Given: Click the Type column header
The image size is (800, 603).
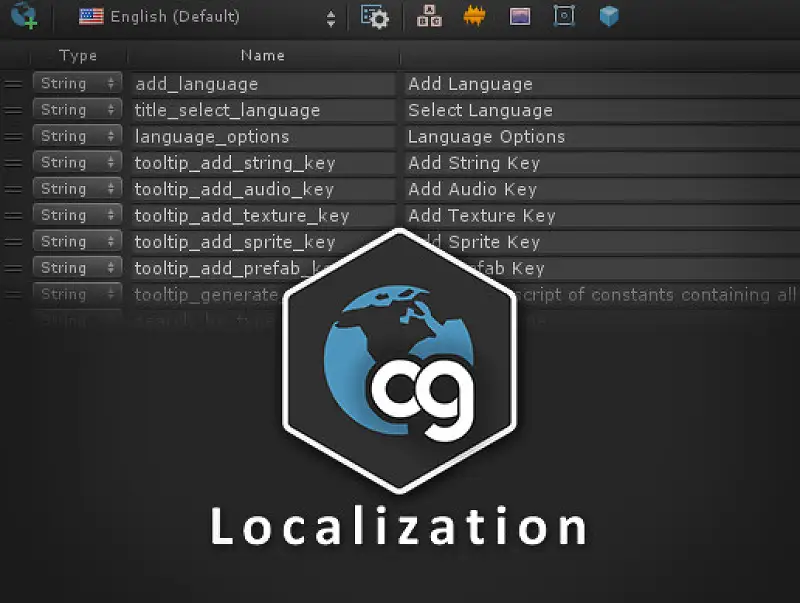Looking at the screenshot, I should 78,55.
